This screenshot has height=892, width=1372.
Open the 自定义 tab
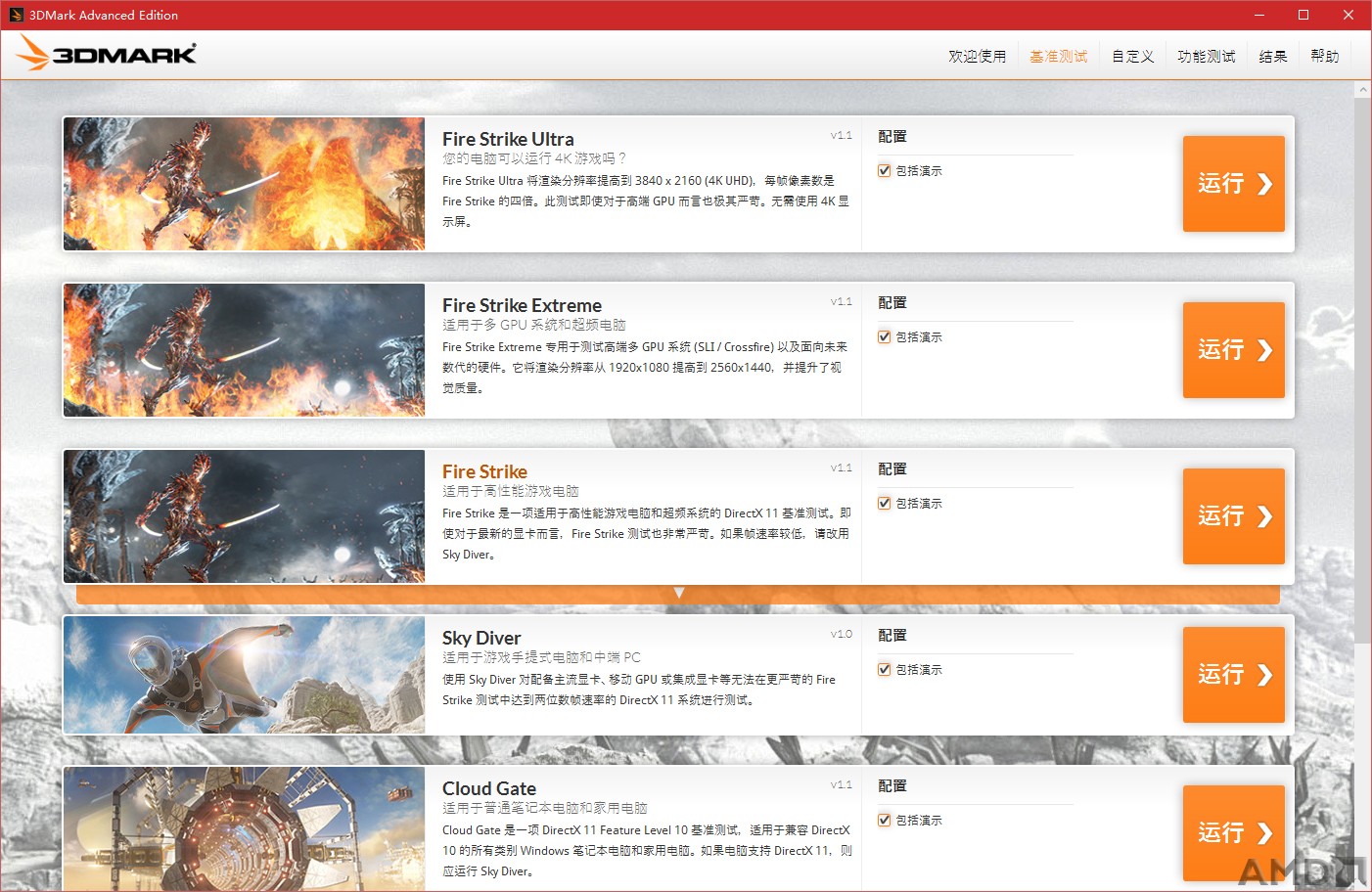tap(1132, 56)
